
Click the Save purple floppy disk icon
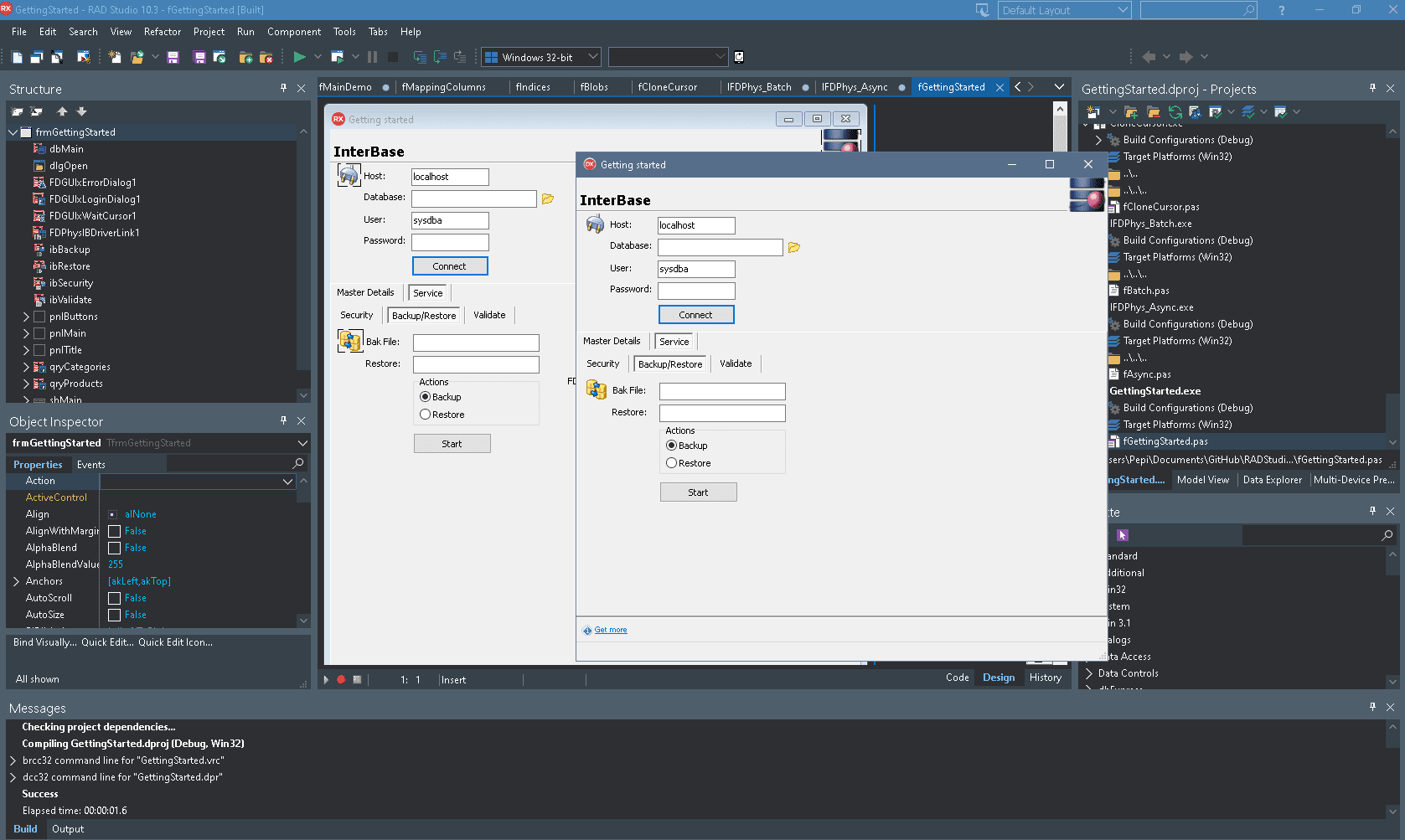tap(173, 57)
